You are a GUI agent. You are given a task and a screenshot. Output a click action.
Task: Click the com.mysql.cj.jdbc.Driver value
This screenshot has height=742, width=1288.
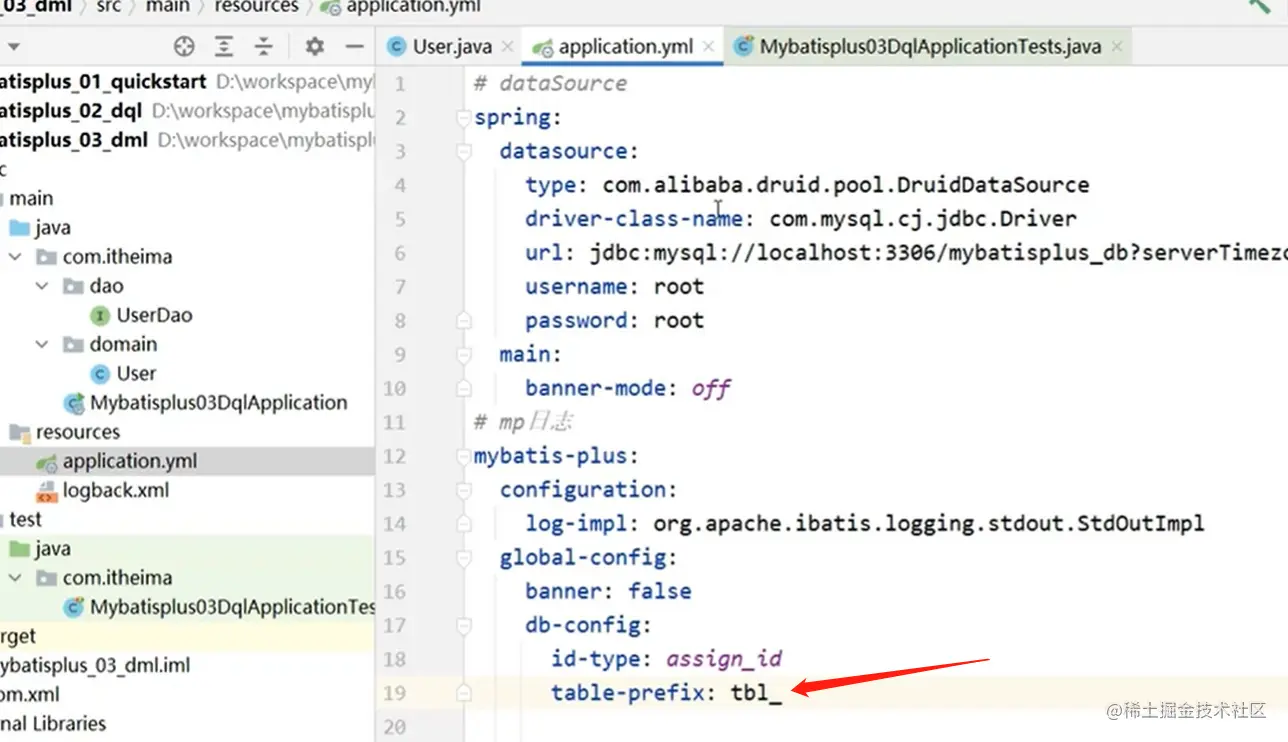click(x=923, y=219)
